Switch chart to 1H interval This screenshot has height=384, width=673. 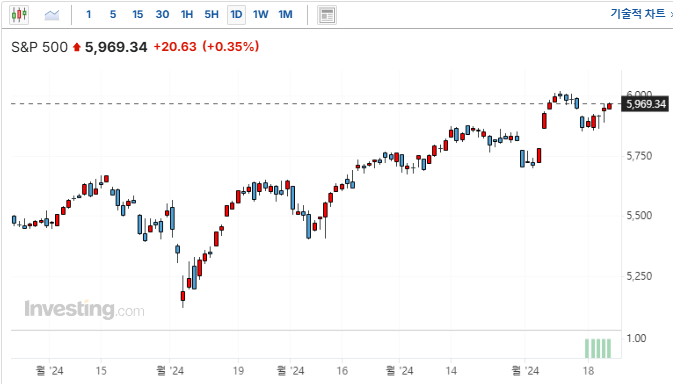[187, 15]
